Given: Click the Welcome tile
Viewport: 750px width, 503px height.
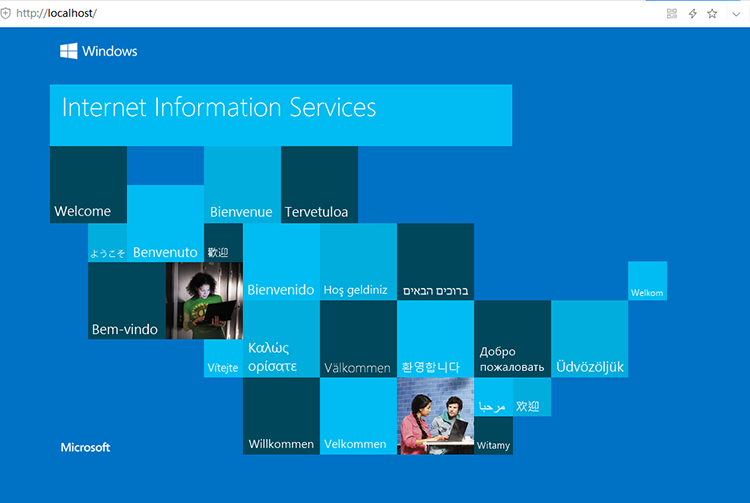Looking at the screenshot, I should pyautogui.click(x=88, y=185).
